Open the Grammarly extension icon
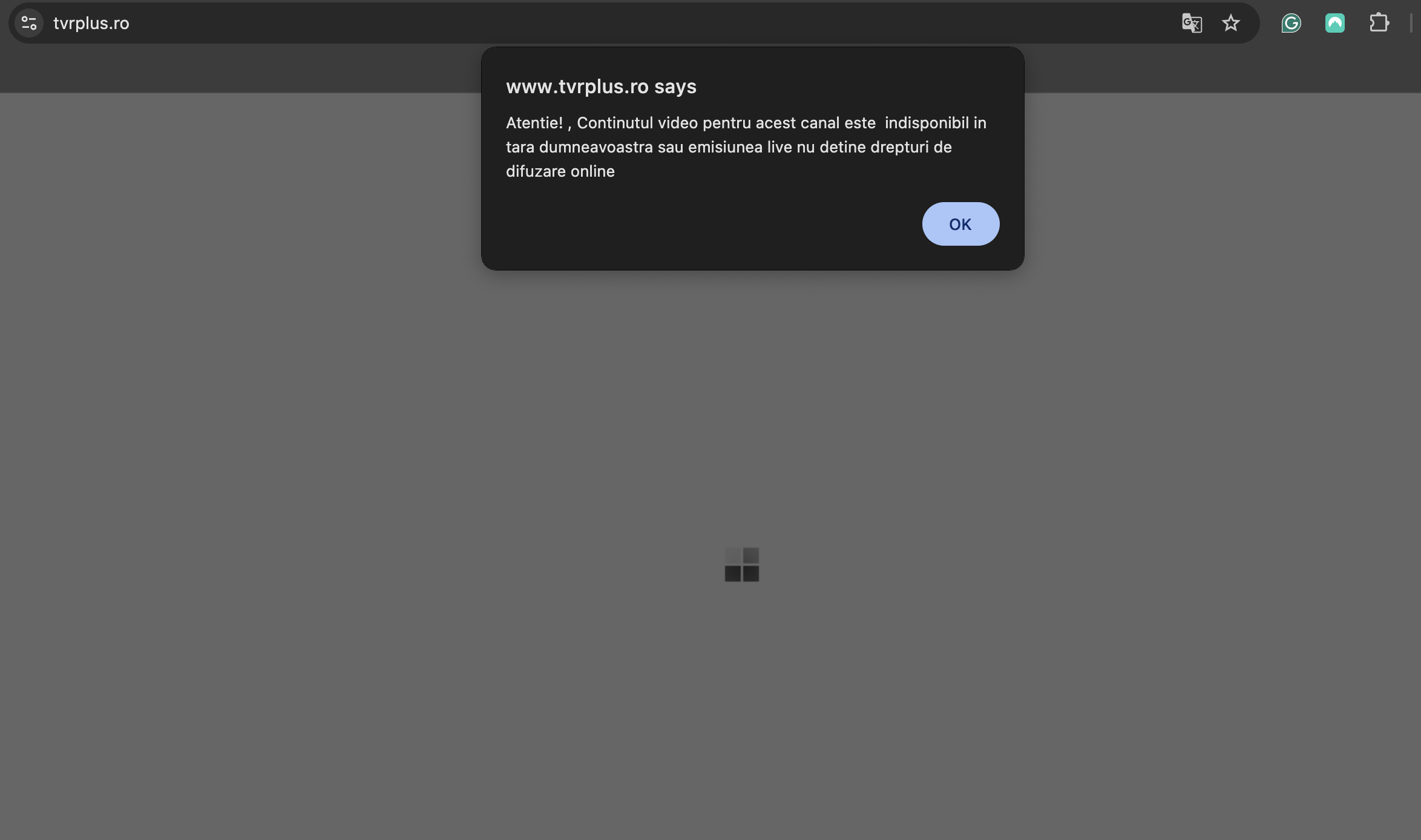 1291,23
